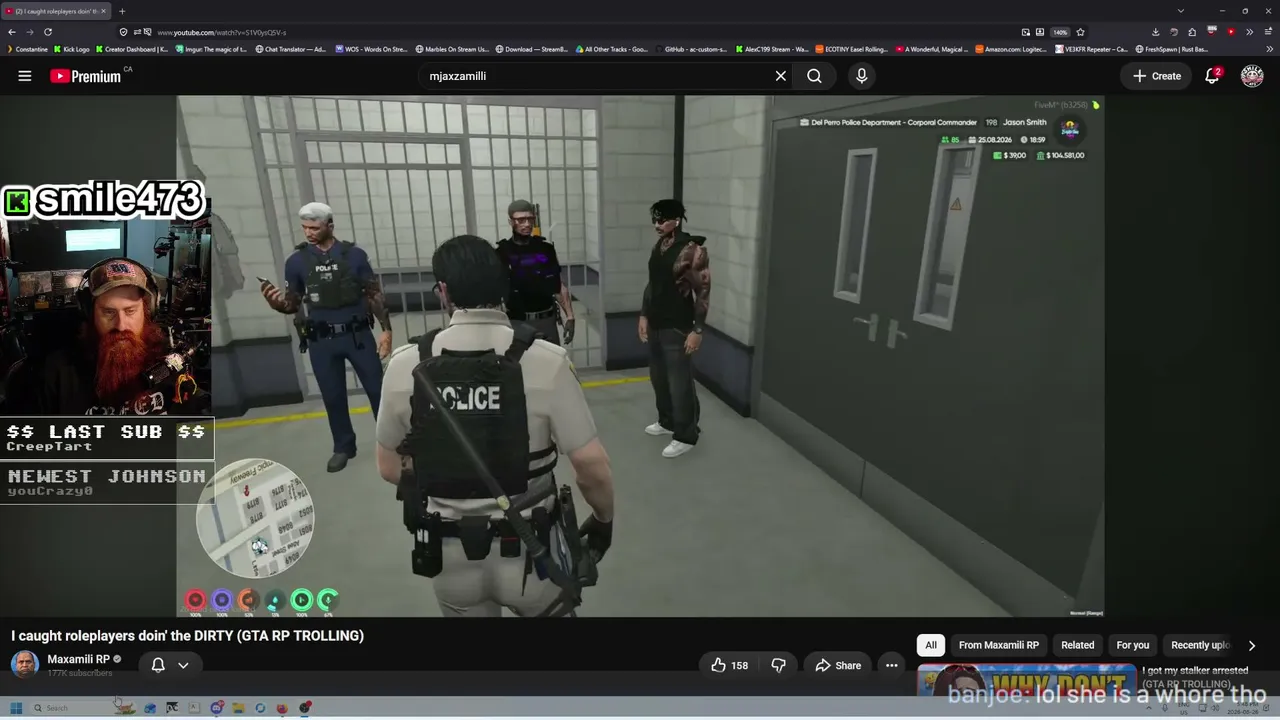Open Maxamili RP channel avatar
The image size is (1280, 720).
25,664
